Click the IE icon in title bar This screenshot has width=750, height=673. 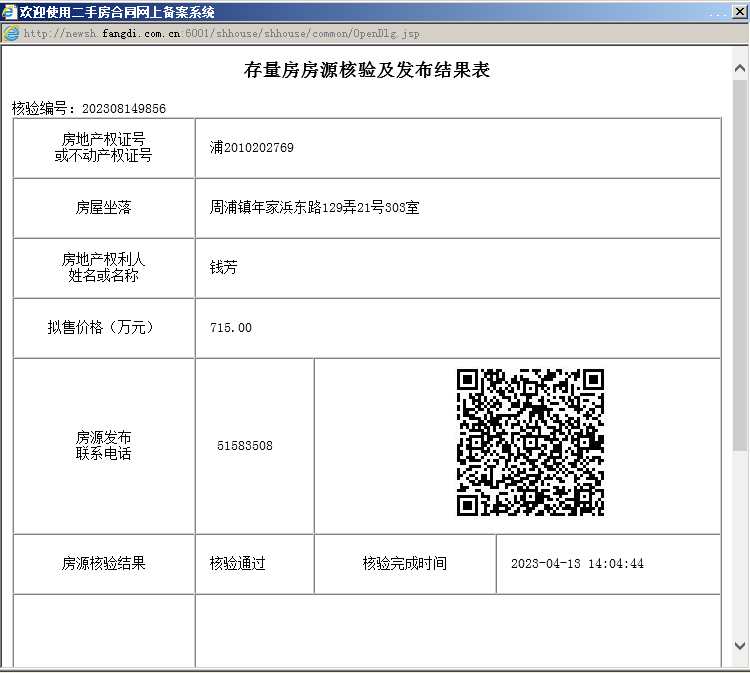(10, 11)
